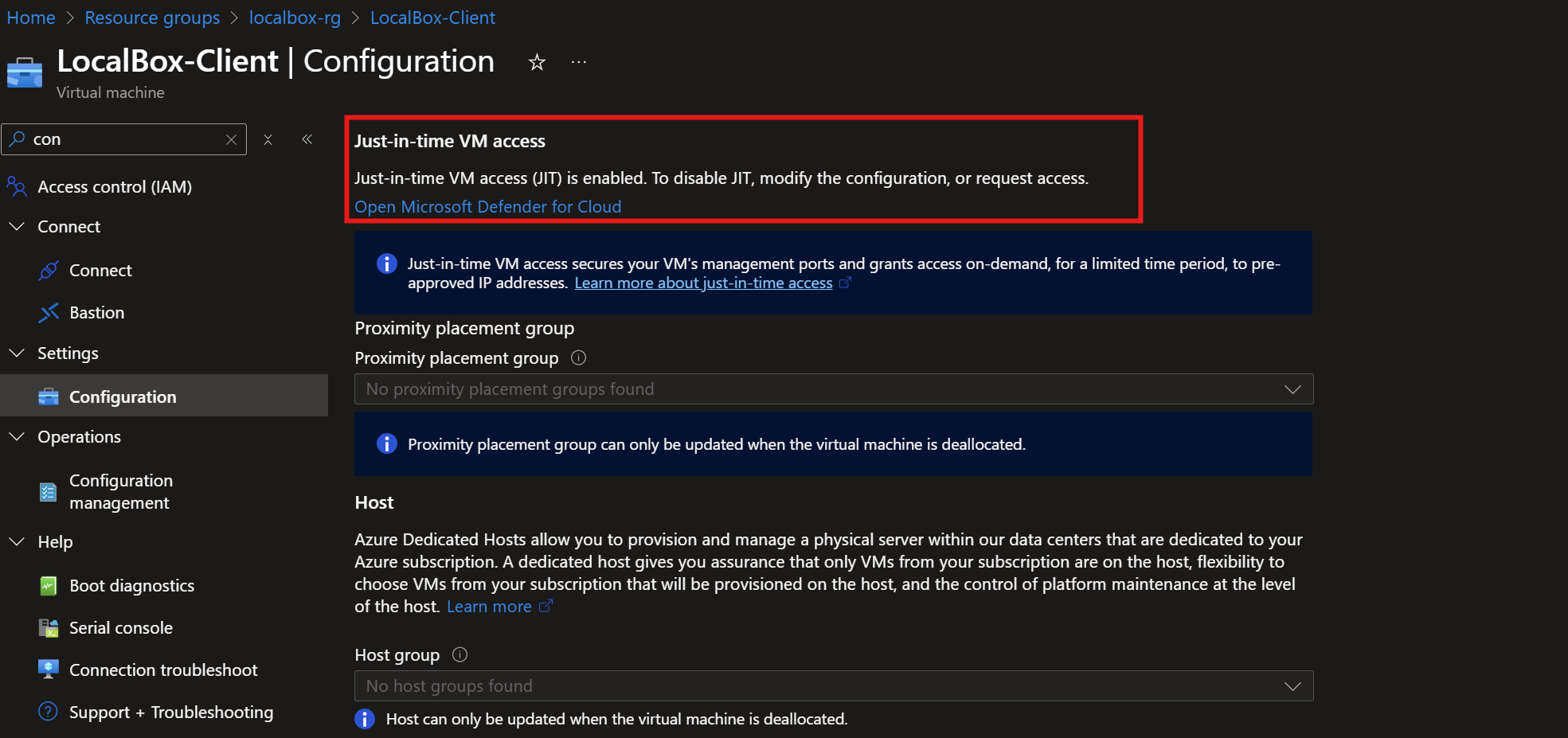This screenshot has width=1568, height=738.
Task: Go to Home breadcrumb
Action: 31,18
